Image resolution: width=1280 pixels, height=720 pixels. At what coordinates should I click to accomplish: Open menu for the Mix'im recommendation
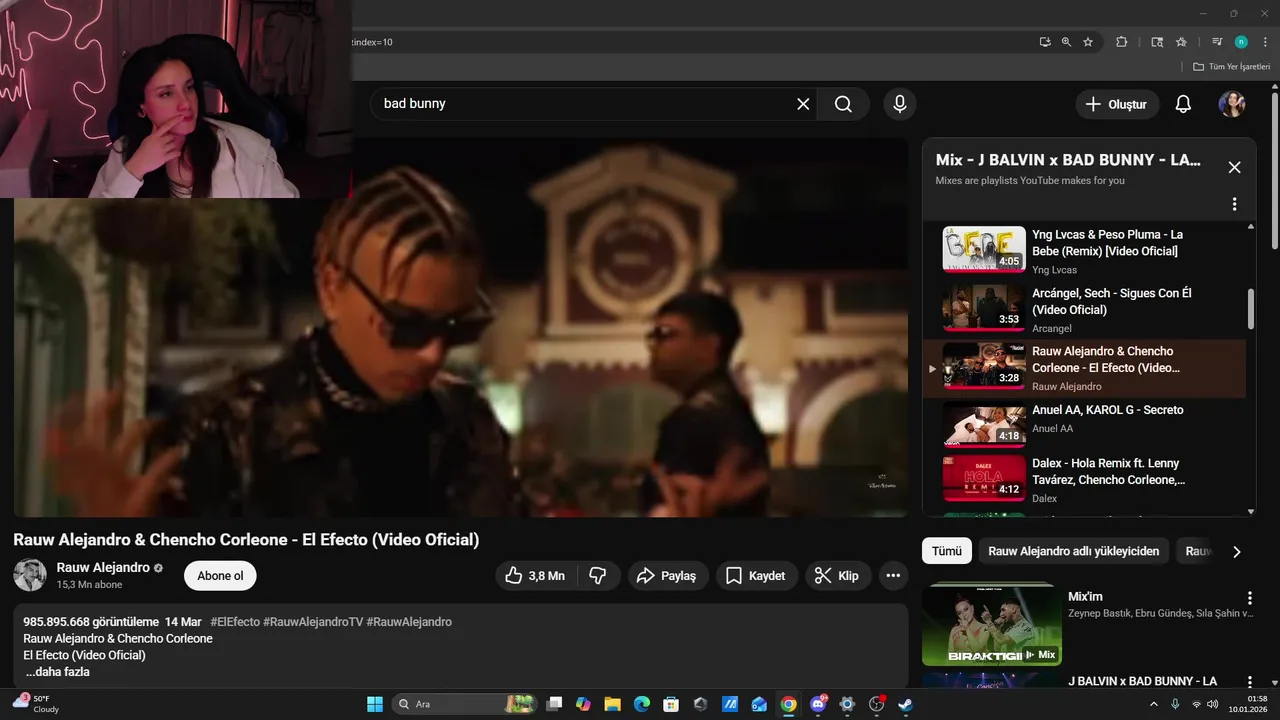coord(1248,598)
